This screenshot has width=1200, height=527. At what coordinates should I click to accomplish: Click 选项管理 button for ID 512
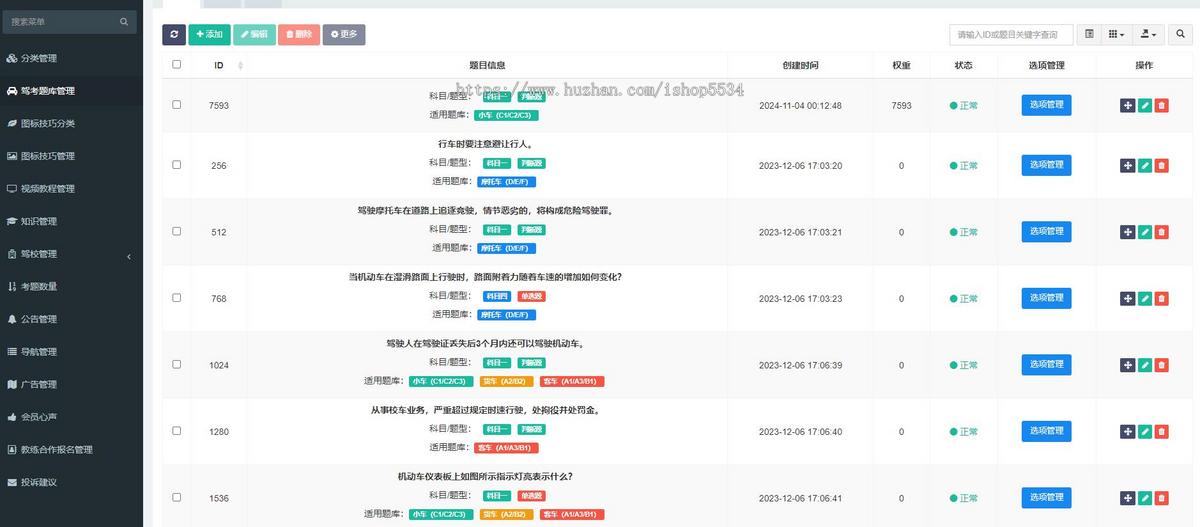pyautogui.click(x=1046, y=232)
